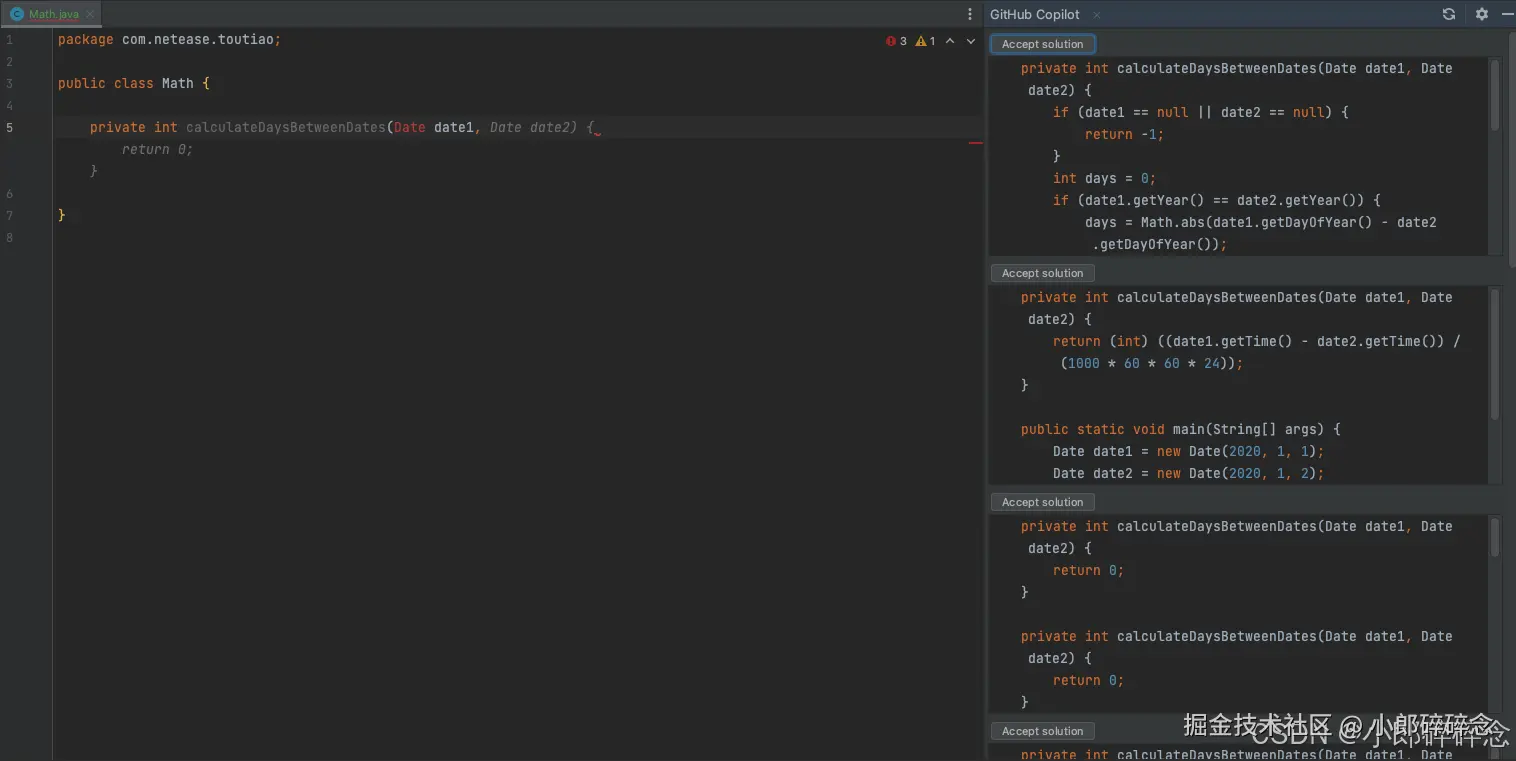This screenshot has width=1516, height=761.
Task: Accept solution using getTime() difference
Action: click(1042, 273)
